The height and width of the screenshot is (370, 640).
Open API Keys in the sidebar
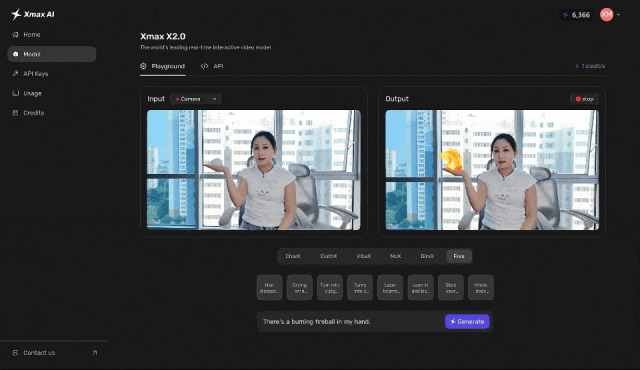tap(51, 73)
